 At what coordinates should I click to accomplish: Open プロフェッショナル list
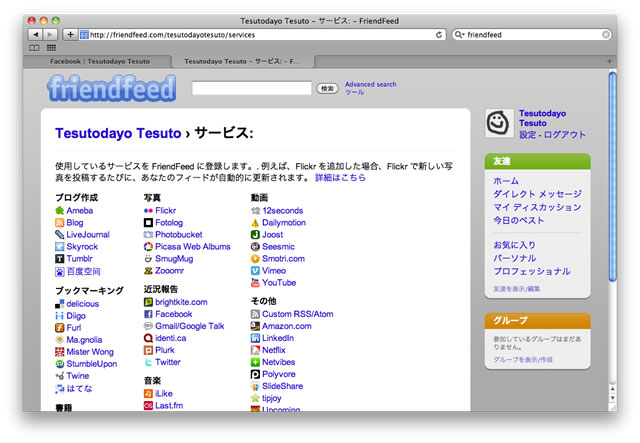(532, 271)
